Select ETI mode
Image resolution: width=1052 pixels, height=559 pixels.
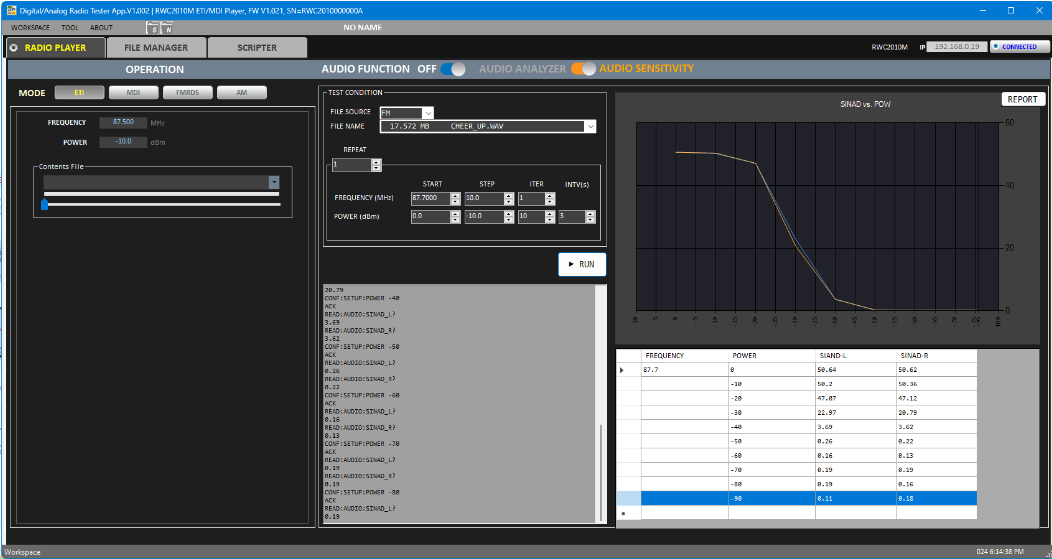[x=79, y=93]
